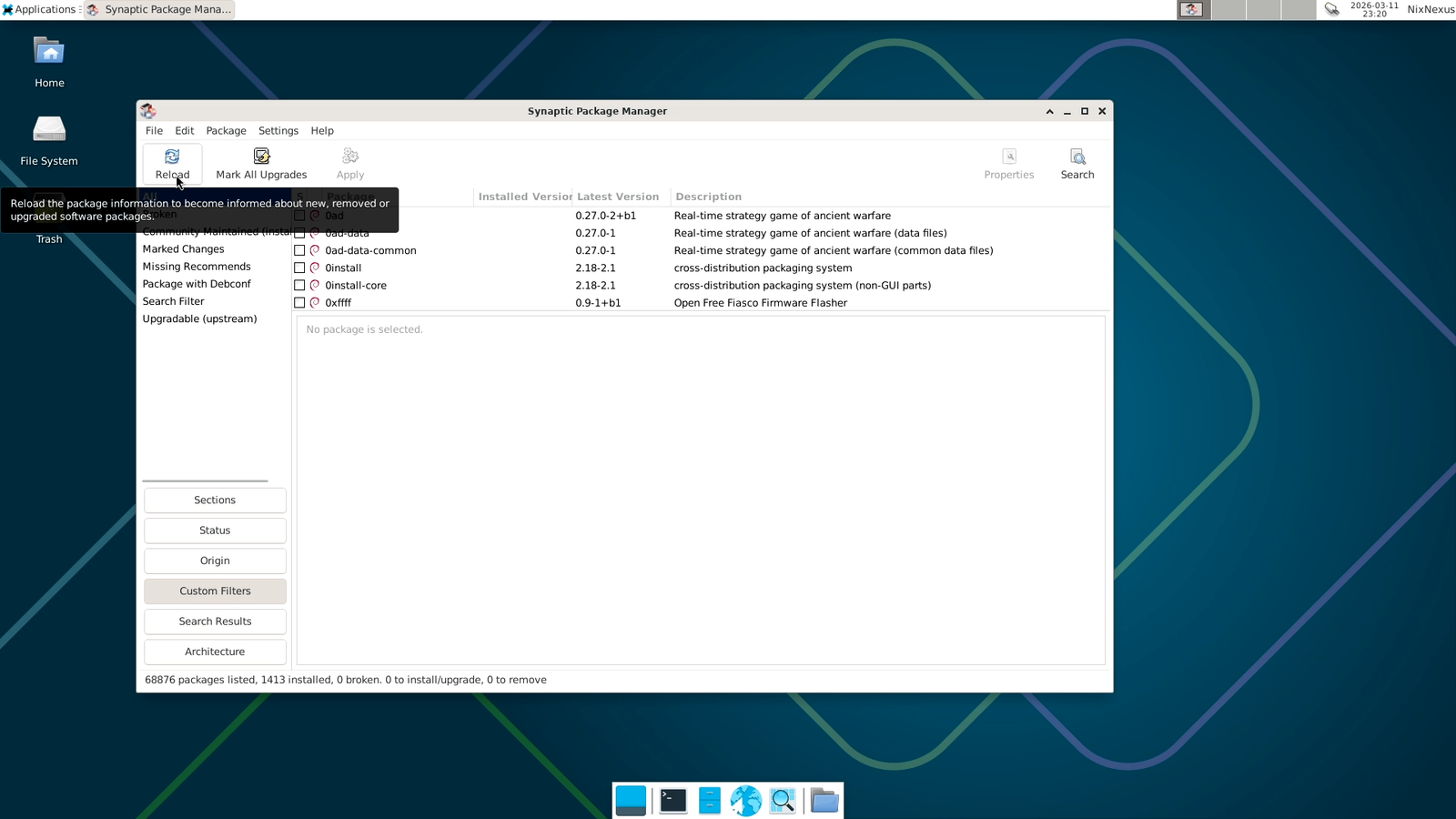Select the Missing Recommends filter
The height and width of the screenshot is (819, 1456).
tap(197, 266)
